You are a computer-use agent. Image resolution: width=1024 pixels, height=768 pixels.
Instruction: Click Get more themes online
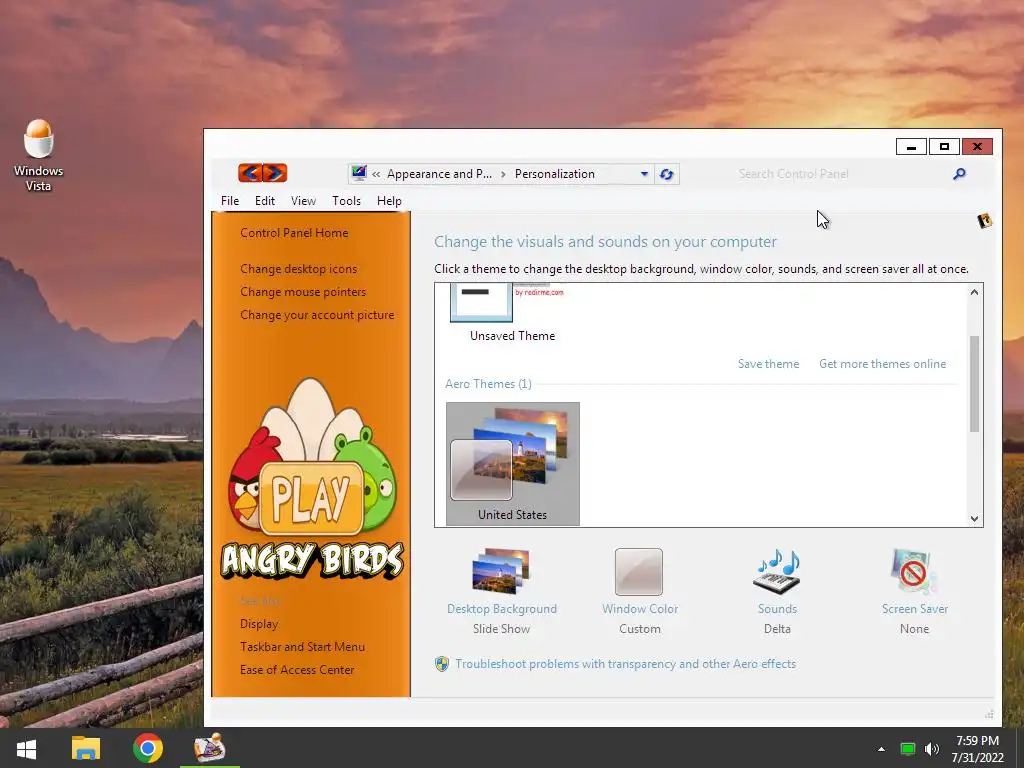882,364
